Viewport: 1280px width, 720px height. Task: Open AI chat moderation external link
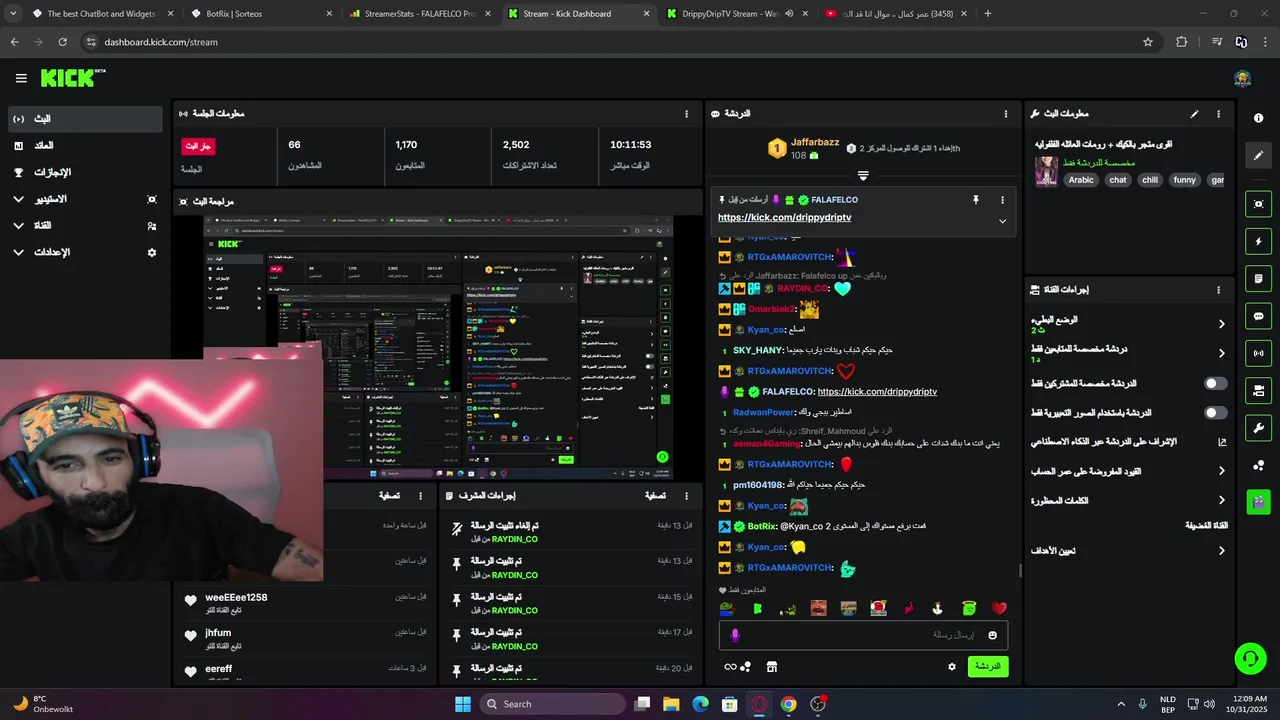tap(1221, 442)
